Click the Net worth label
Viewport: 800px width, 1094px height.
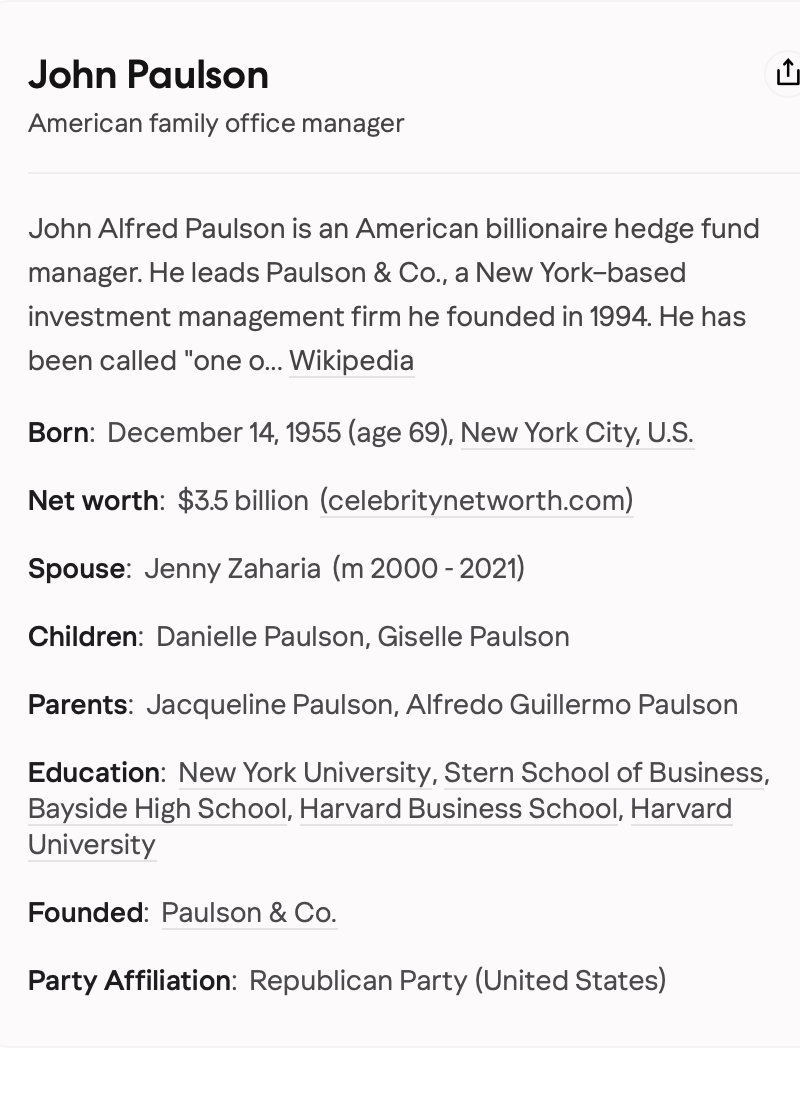point(93,500)
